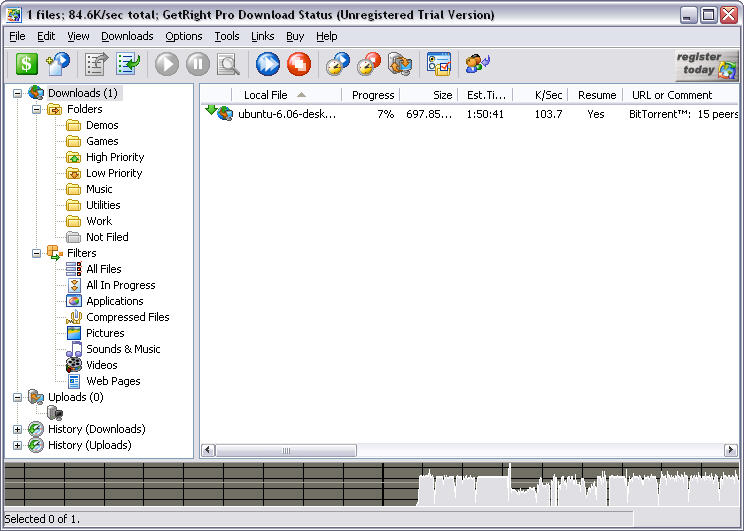The image size is (744, 531).
Task: Open the Help menu
Action: (326, 36)
